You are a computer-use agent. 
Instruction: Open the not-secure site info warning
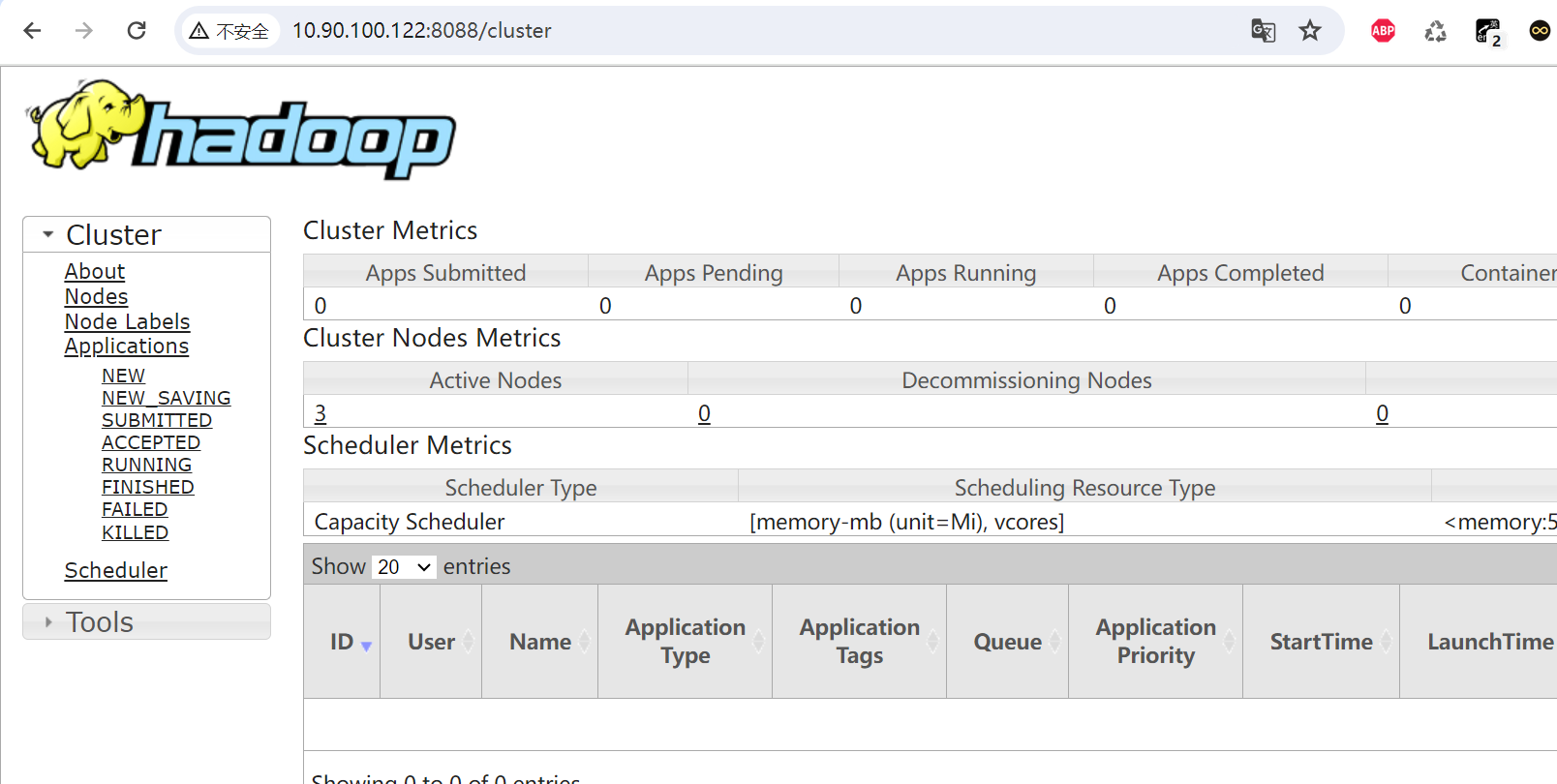pos(229,31)
